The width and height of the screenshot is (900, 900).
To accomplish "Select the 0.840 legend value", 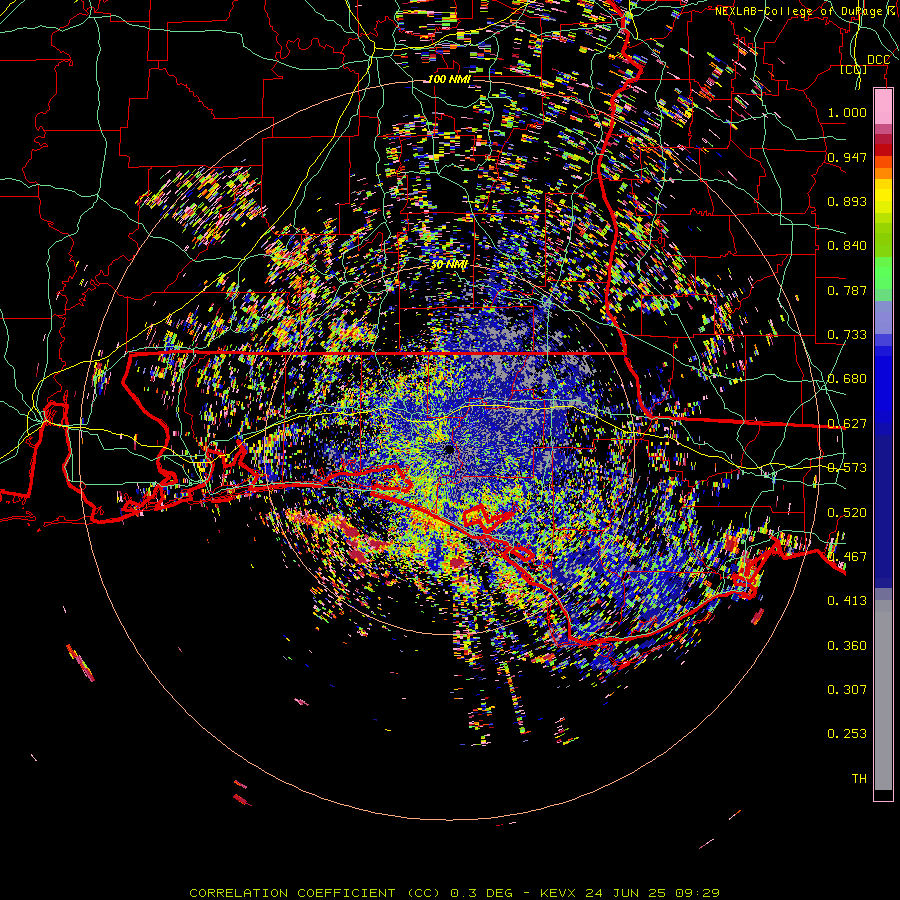I will click(847, 246).
